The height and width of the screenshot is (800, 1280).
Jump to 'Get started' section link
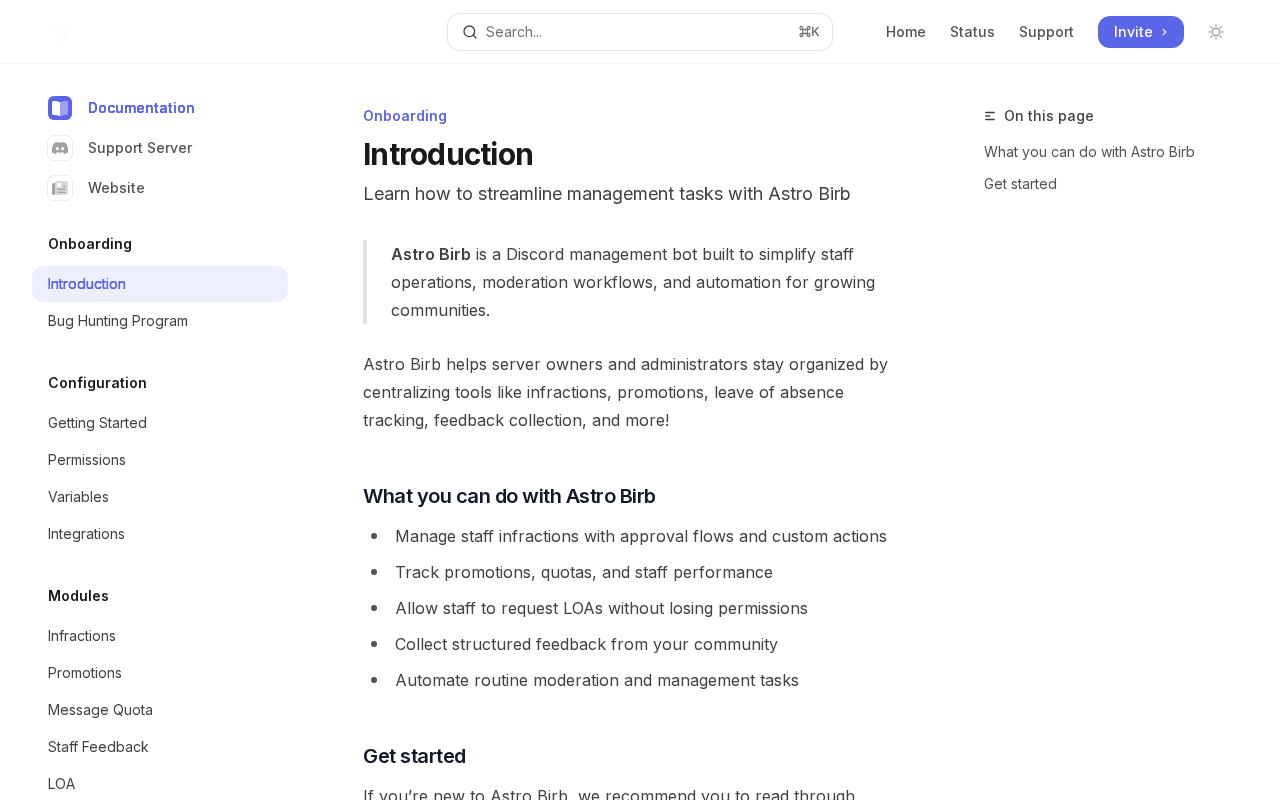click(1020, 184)
